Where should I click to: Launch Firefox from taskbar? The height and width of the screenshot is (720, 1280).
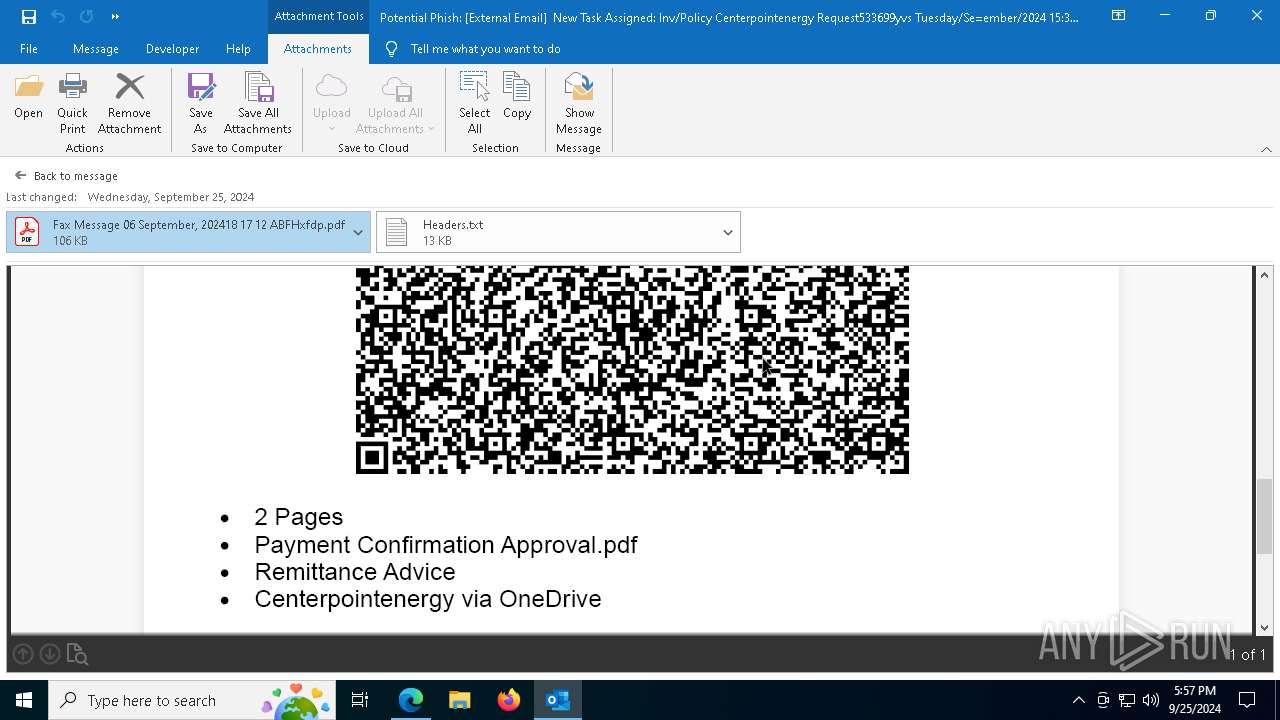[x=509, y=700]
